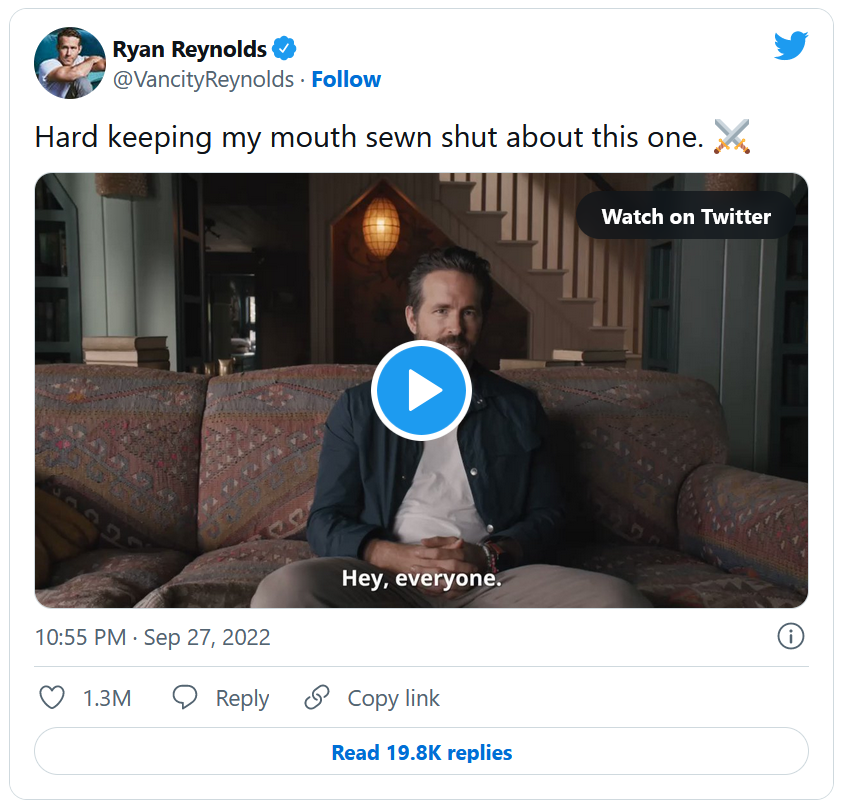
Task: Click the Twitter bird logo
Action: click(x=790, y=46)
